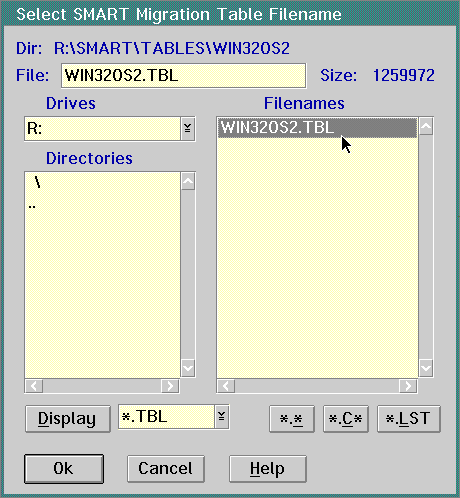
Task: Apply the *.LST file filter button
Action: click(x=409, y=419)
